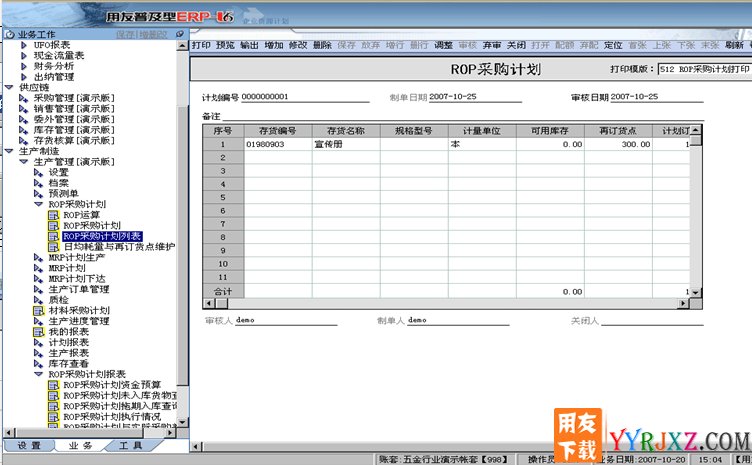This screenshot has width=752, height=465.
Task: Click 刷新 (Refresh) in the toolbar
Action: coord(734,46)
